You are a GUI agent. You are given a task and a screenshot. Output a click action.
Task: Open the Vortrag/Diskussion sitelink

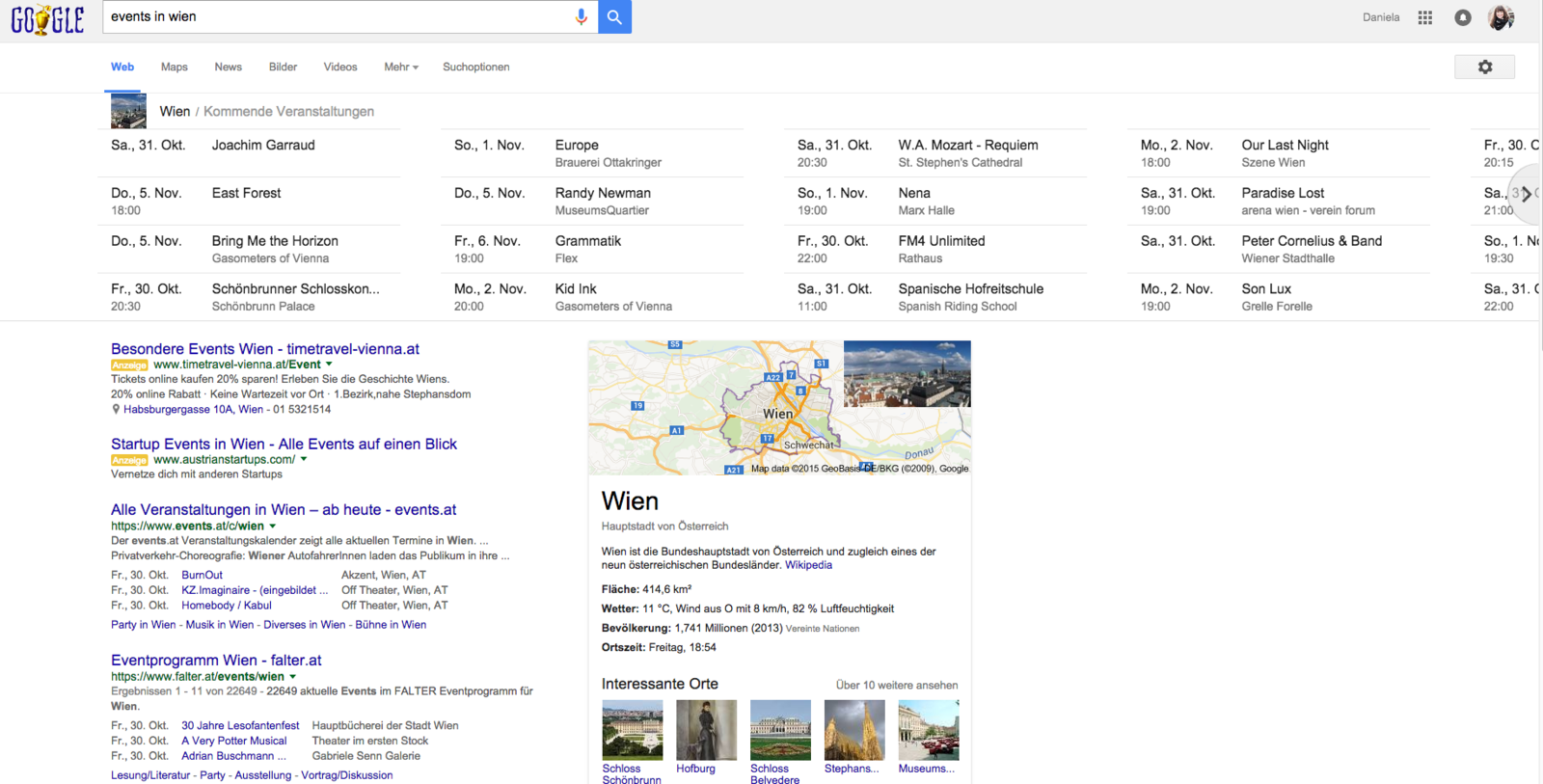click(x=347, y=775)
